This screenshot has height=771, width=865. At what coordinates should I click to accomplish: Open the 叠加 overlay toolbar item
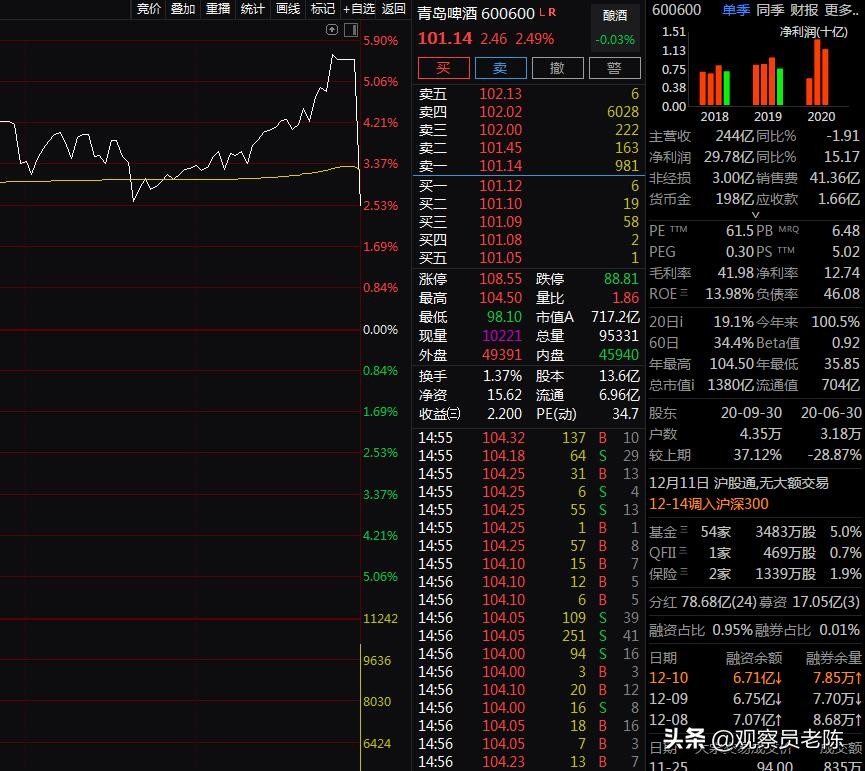[183, 8]
